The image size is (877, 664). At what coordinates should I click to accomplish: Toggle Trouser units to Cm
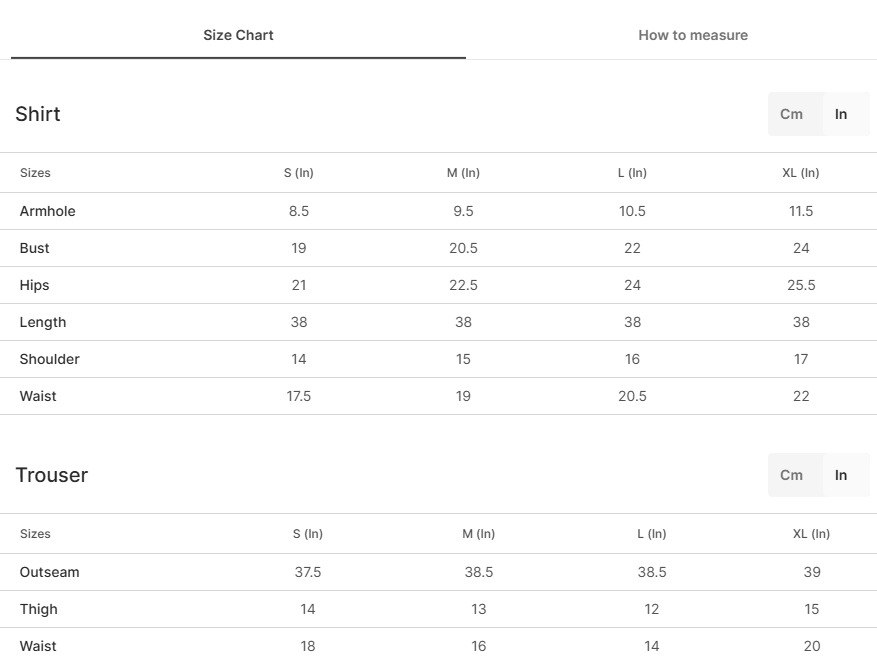tap(791, 475)
